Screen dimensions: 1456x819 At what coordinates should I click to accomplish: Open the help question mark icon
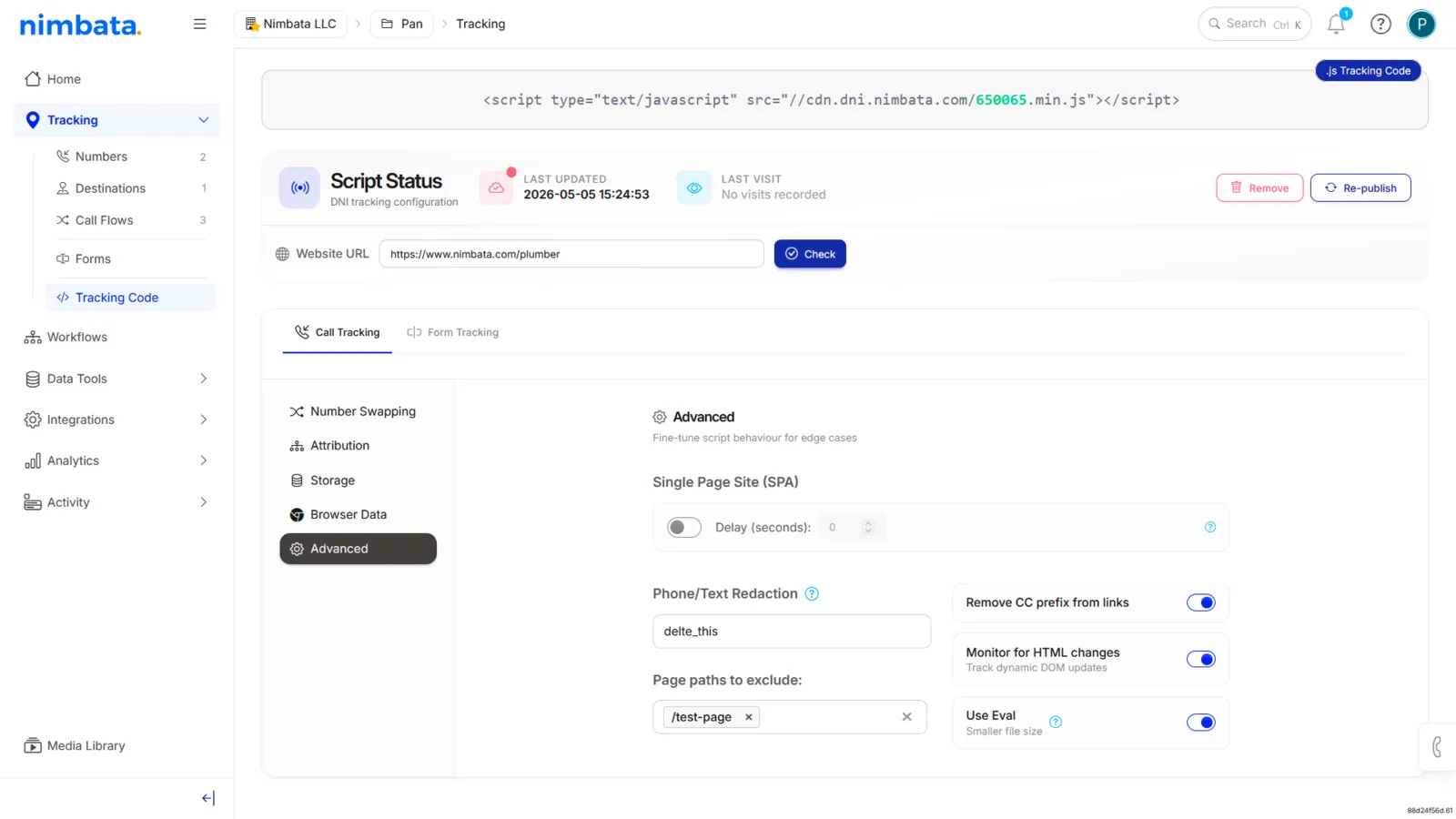click(x=1380, y=24)
